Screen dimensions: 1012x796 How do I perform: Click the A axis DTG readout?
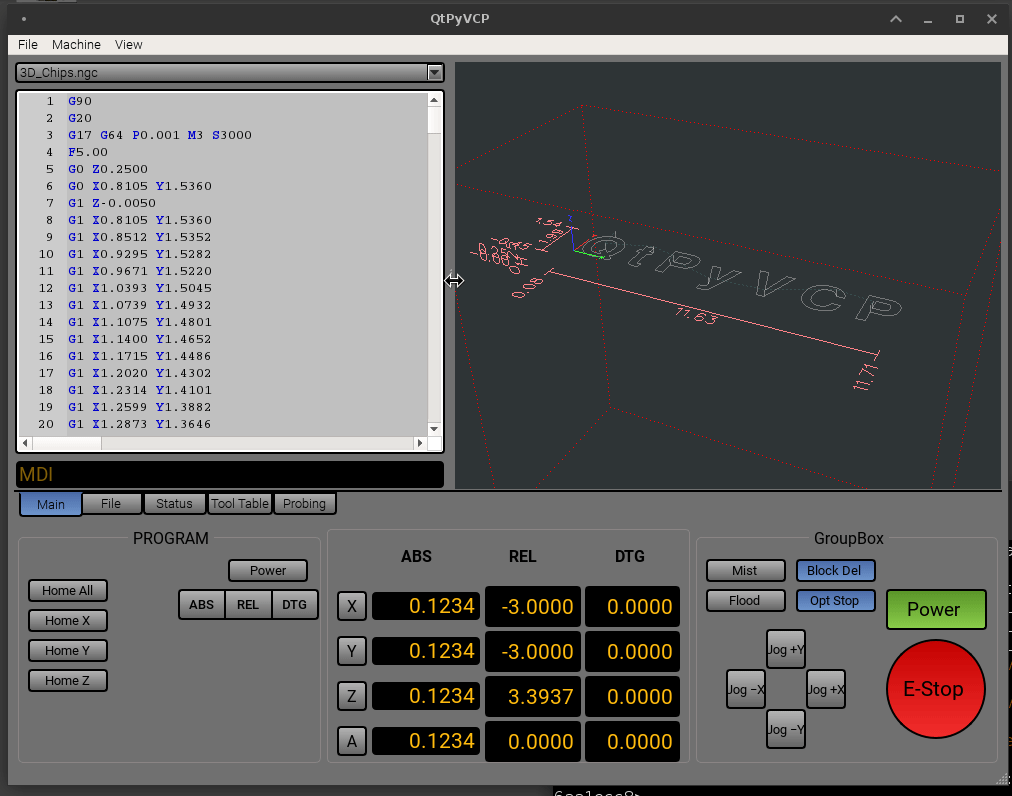pos(632,742)
